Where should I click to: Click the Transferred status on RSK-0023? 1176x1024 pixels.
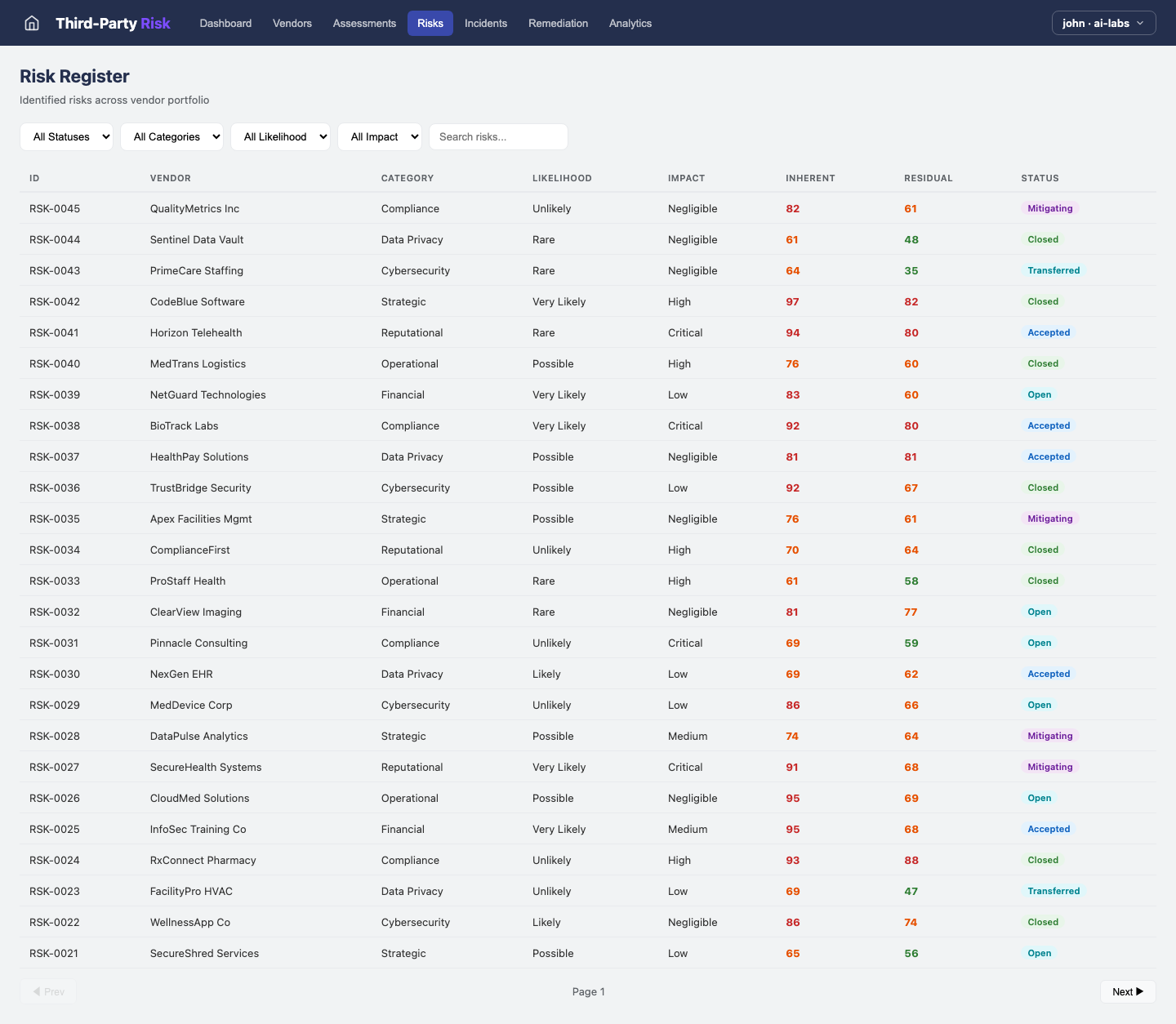pos(1053,891)
